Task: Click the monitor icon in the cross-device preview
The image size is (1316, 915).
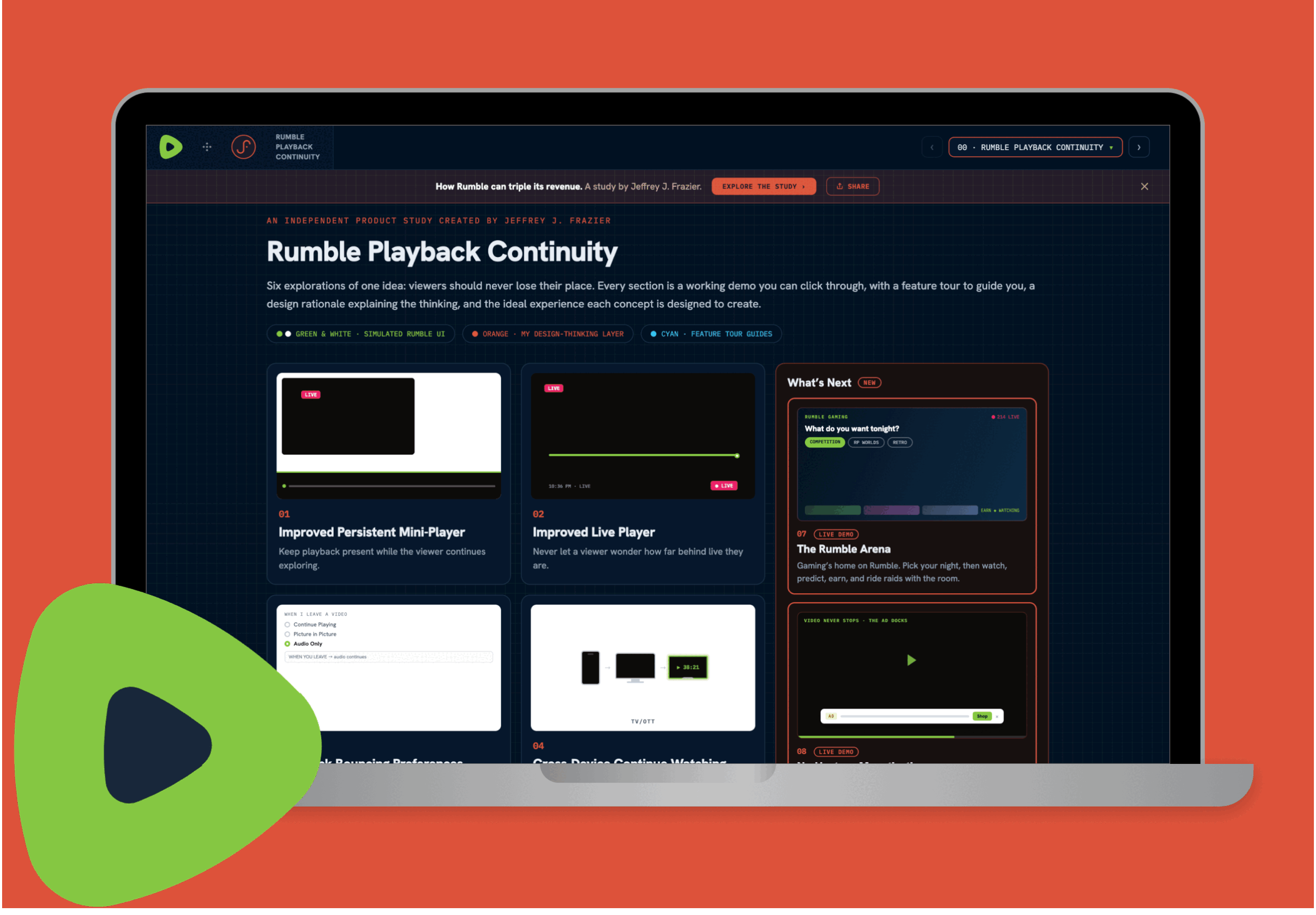Action: [635, 668]
